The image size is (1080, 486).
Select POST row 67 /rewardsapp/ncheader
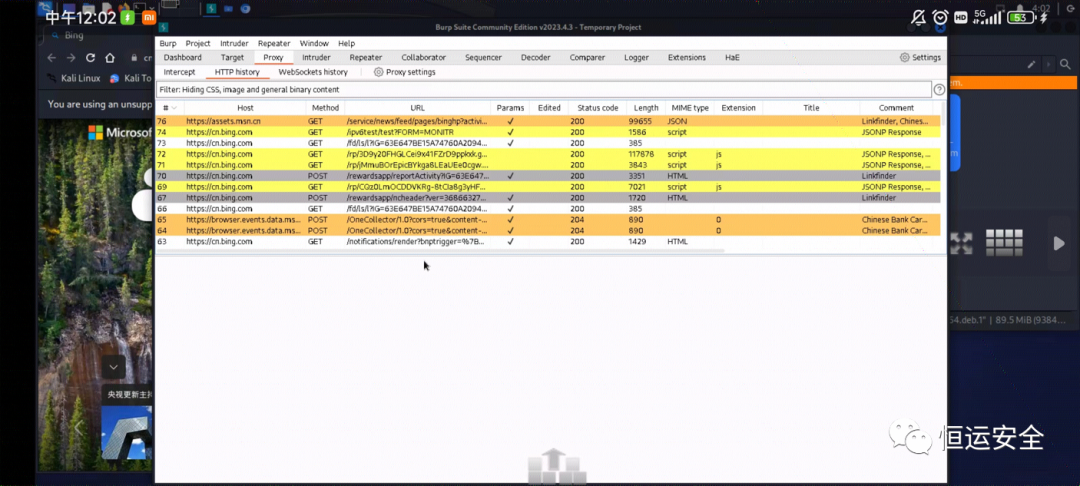point(548,198)
